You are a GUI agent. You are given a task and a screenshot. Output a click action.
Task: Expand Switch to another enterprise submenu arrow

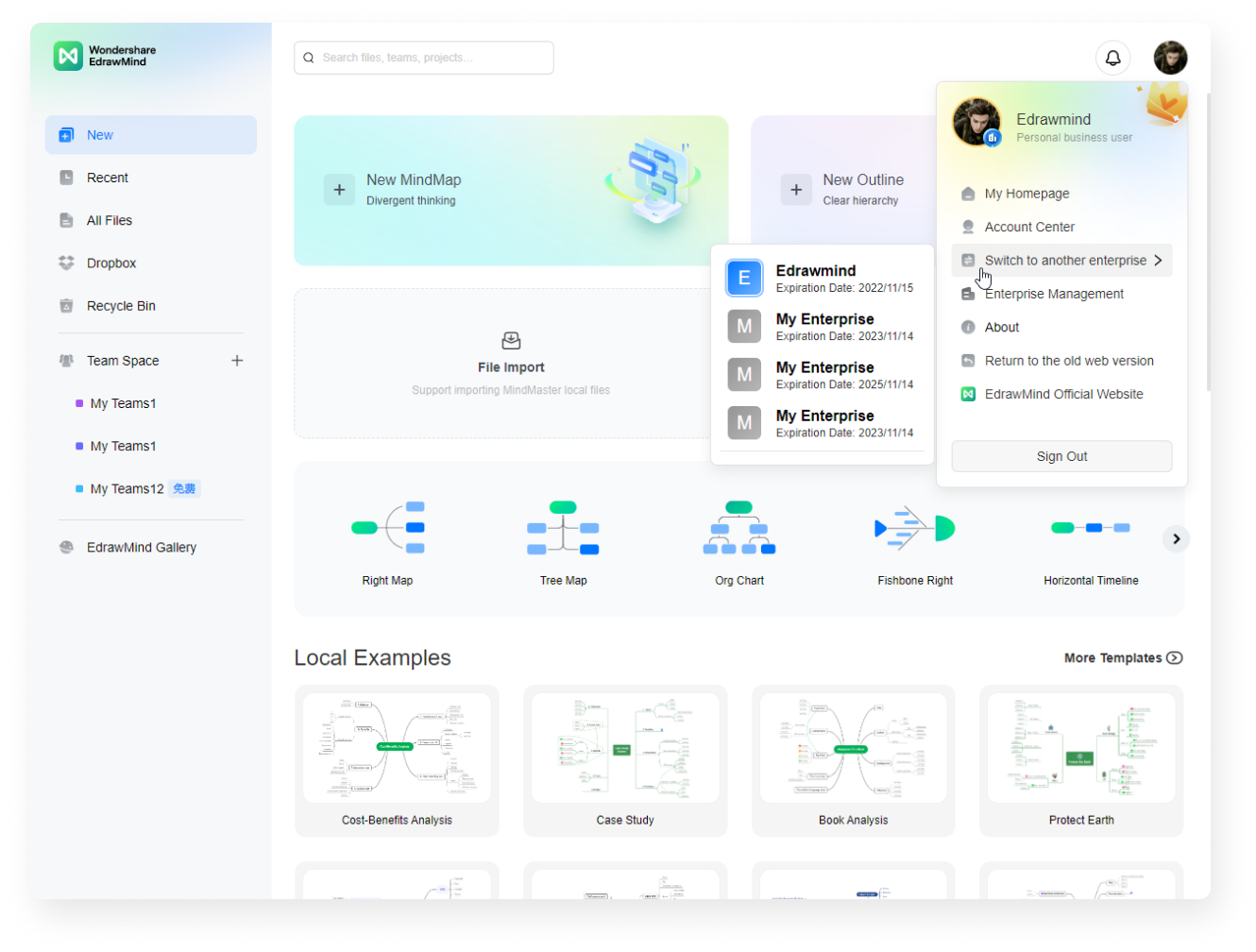(1158, 261)
